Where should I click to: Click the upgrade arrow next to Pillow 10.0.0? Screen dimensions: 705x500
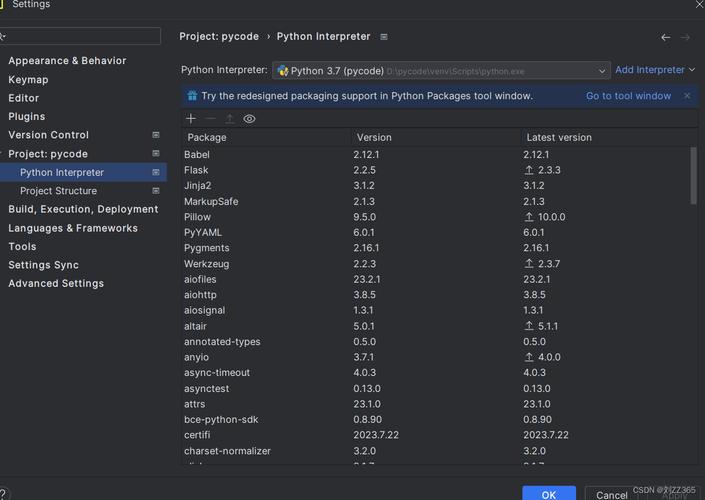click(529, 217)
